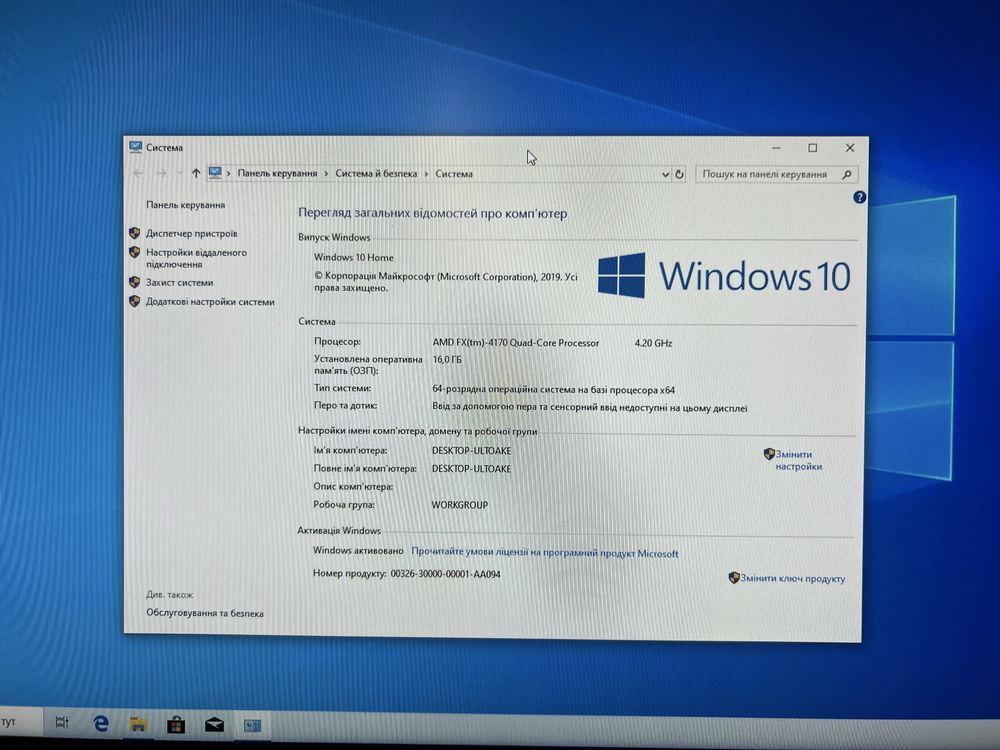Click the Microsoft Corporation 2019 copyright text
Image resolution: width=1000 pixels, height=750 pixels.
pyautogui.click(x=446, y=282)
